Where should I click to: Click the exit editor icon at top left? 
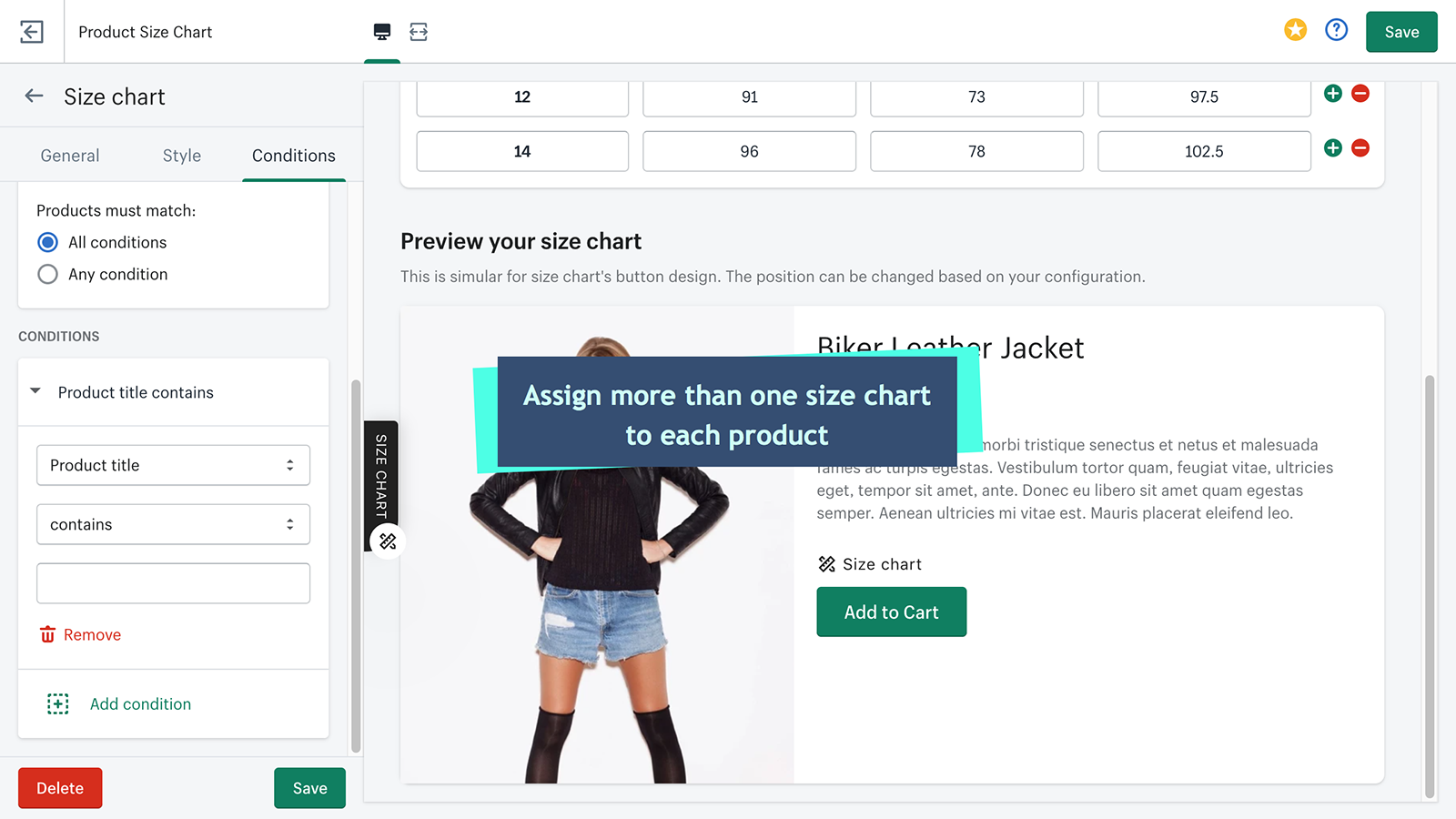32,32
